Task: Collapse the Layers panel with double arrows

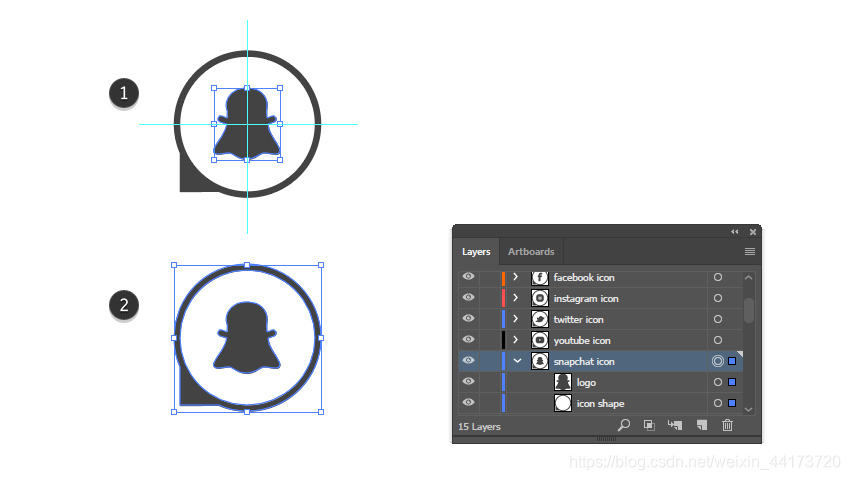Action: 735,232
